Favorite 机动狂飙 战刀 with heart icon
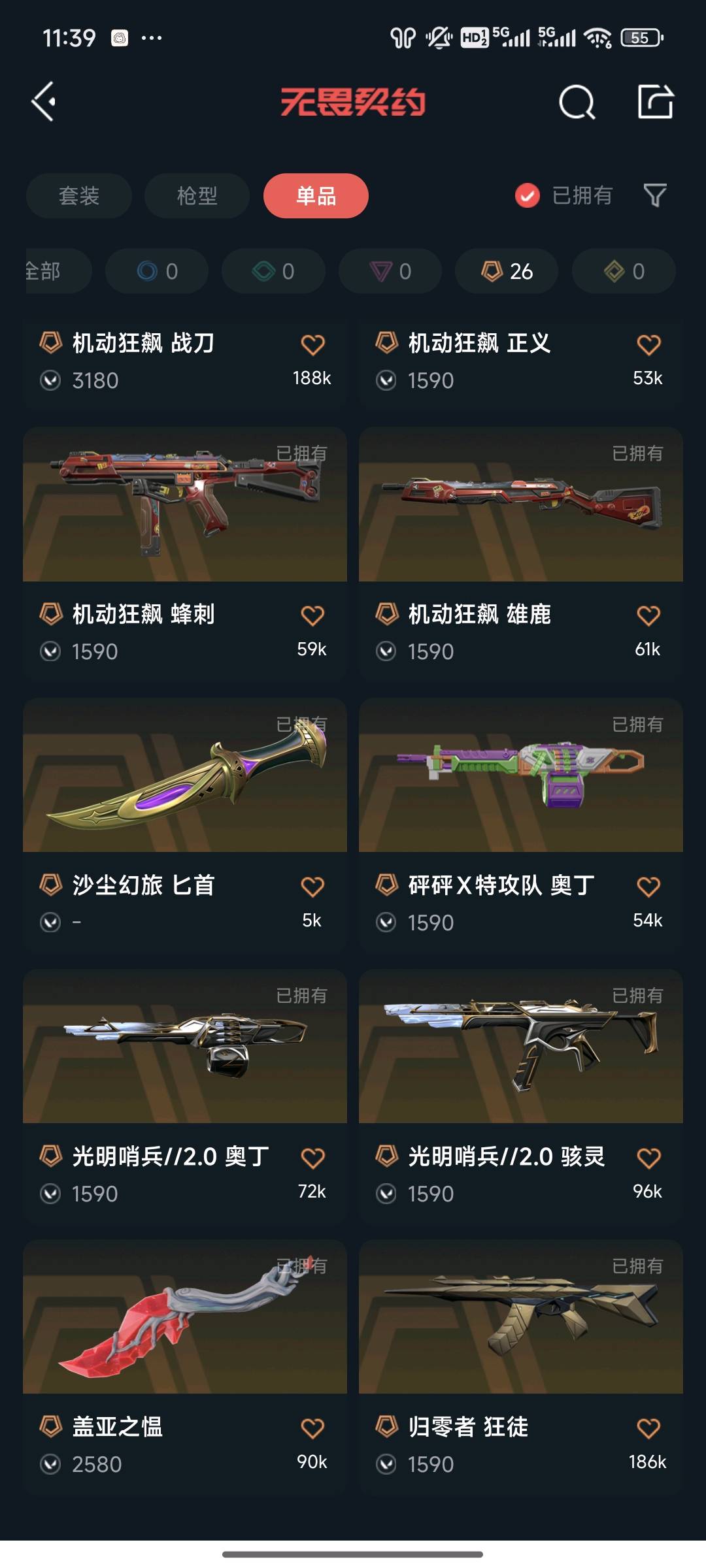Viewport: 706px width, 1568px height. click(312, 344)
